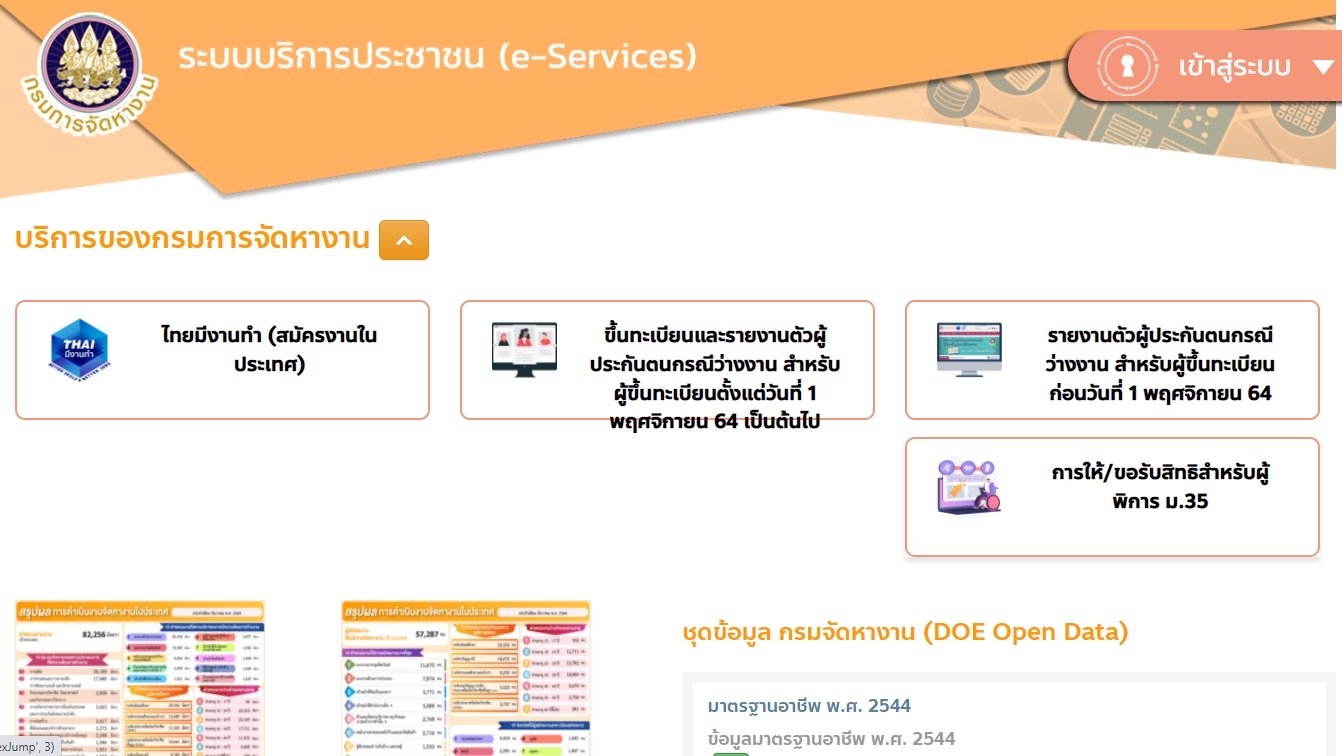Click the DOE Open Data heading
The height and width of the screenshot is (756, 1342).
click(904, 632)
